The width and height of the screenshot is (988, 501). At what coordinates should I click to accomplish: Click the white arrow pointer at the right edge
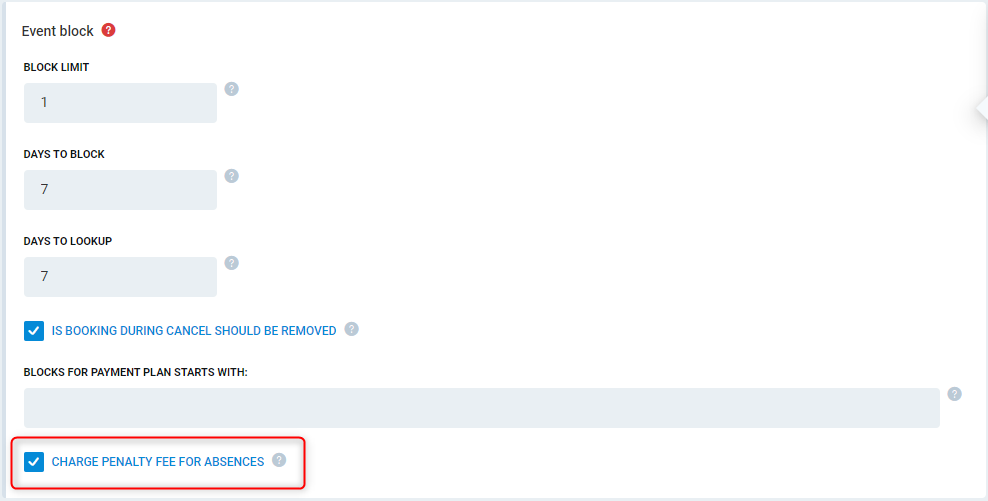[982, 108]
